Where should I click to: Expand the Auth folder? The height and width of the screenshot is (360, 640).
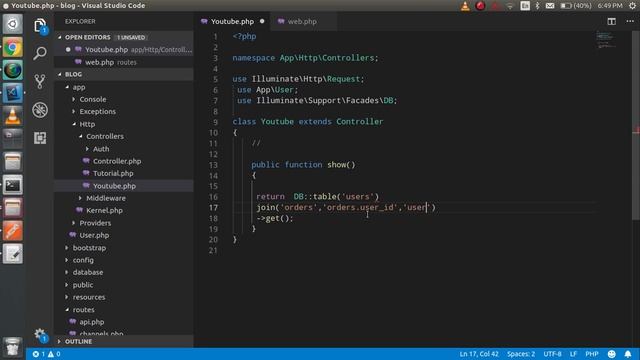101,149
